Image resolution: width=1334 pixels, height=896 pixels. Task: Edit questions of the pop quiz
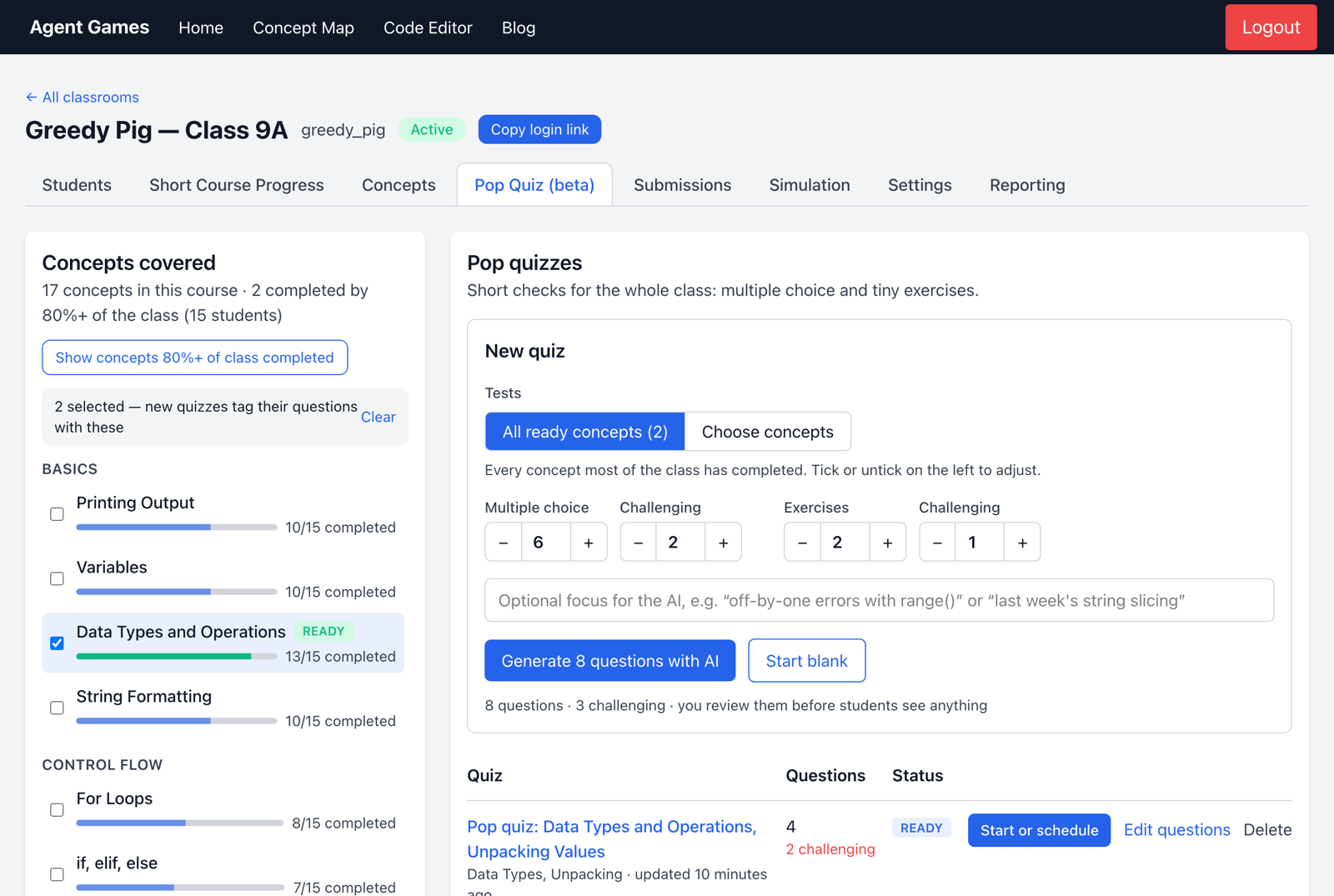point(1177,830)
